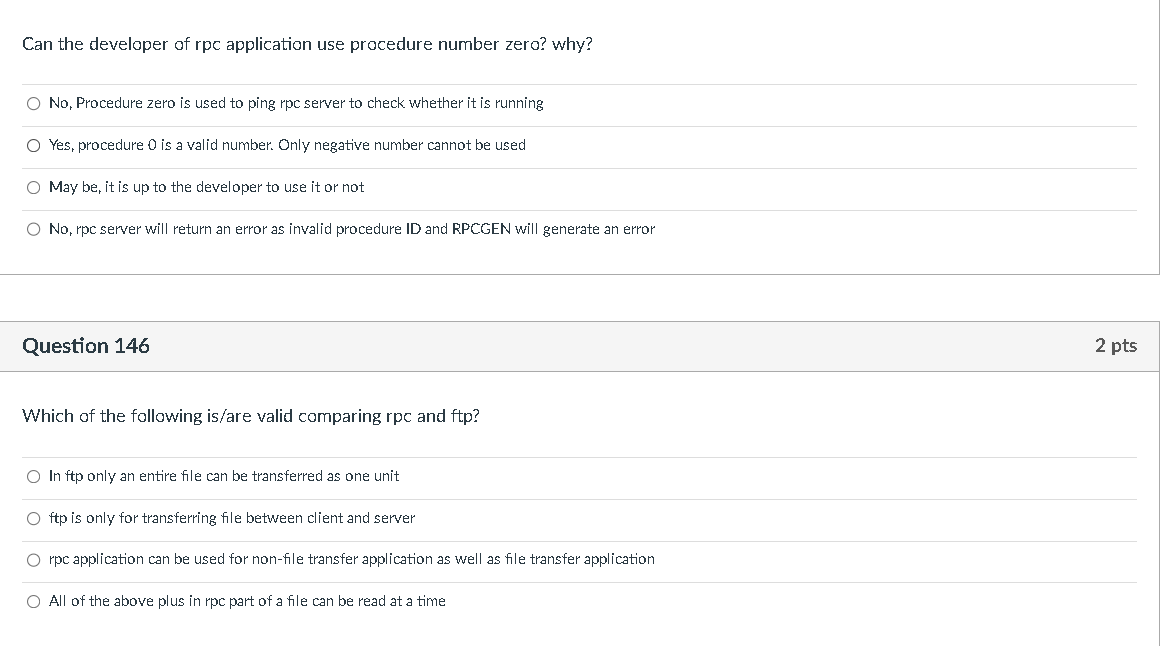Select radio circle for 'No, Procedure zero is used to ping'
The width and height of the screenshot is (1163, 646).
point(33,104)
